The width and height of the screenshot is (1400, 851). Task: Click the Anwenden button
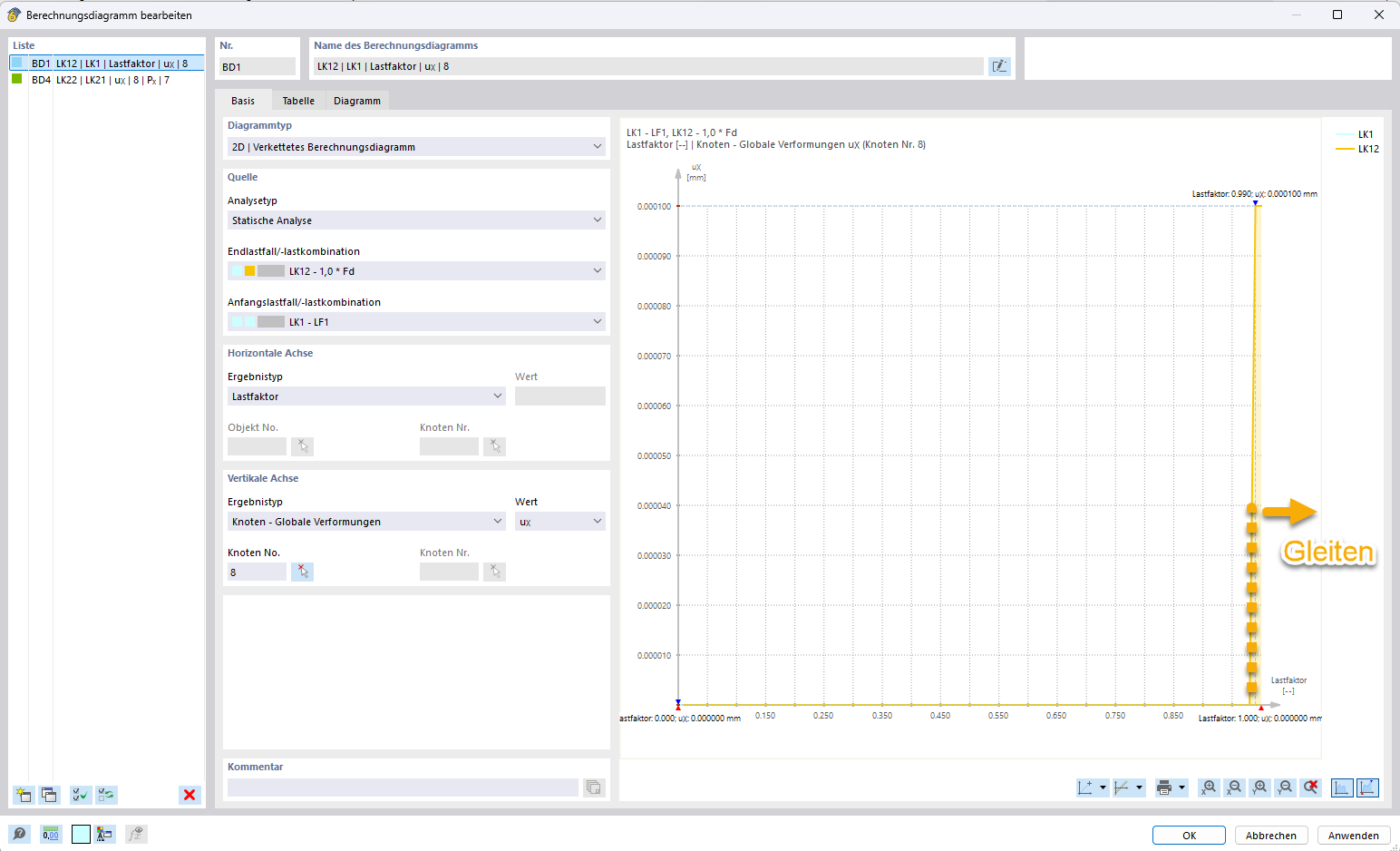tap(1353, 836)
